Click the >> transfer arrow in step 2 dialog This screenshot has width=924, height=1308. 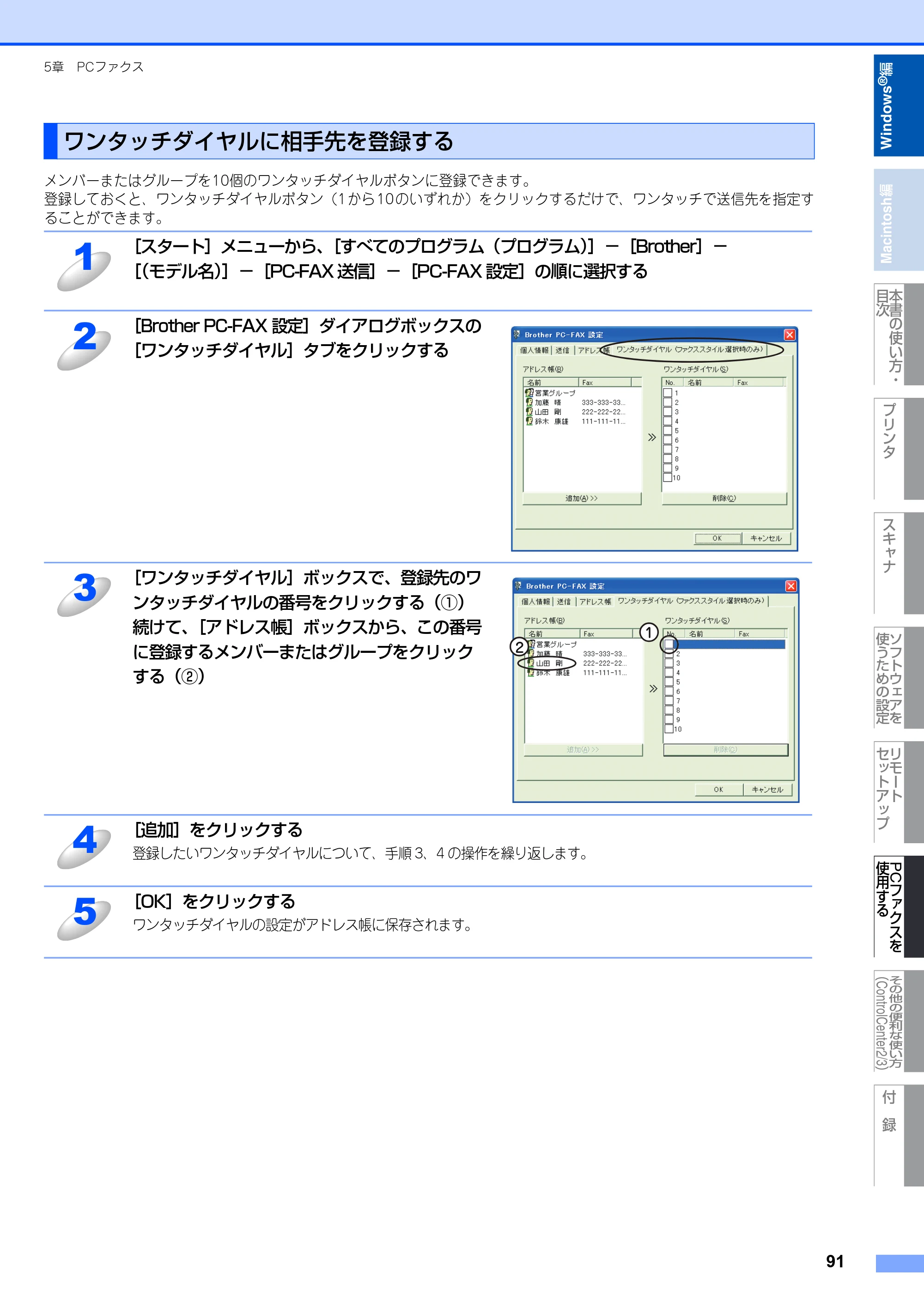[x=652, y=437]
